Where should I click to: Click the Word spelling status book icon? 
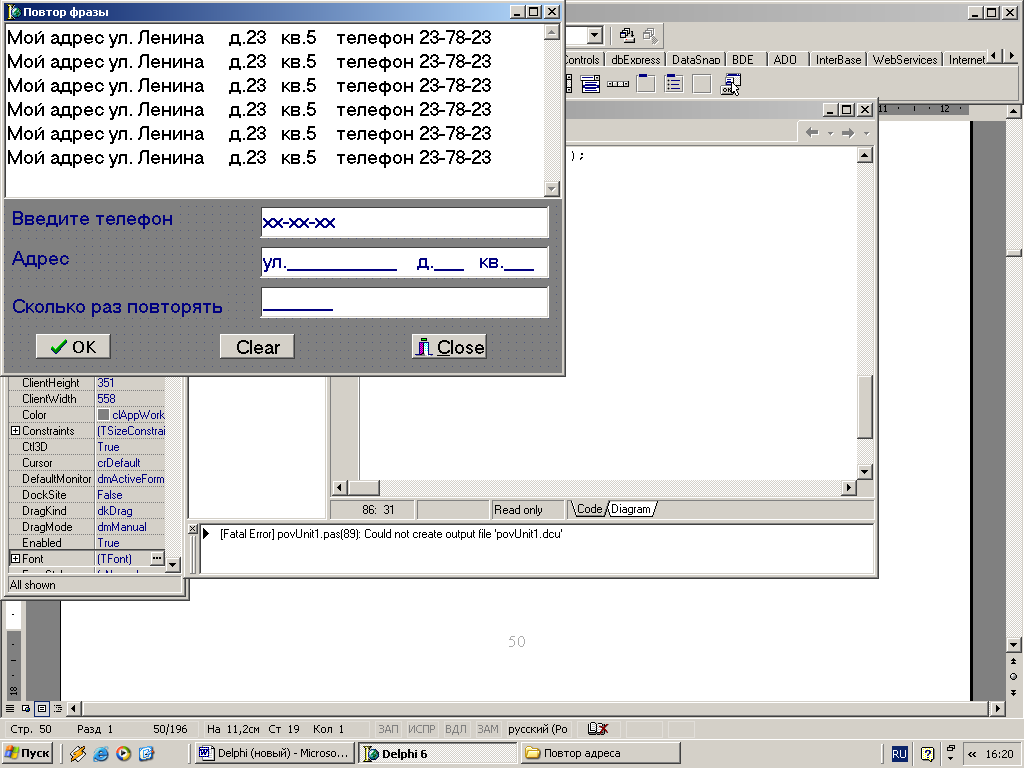[x=598, y=729]
